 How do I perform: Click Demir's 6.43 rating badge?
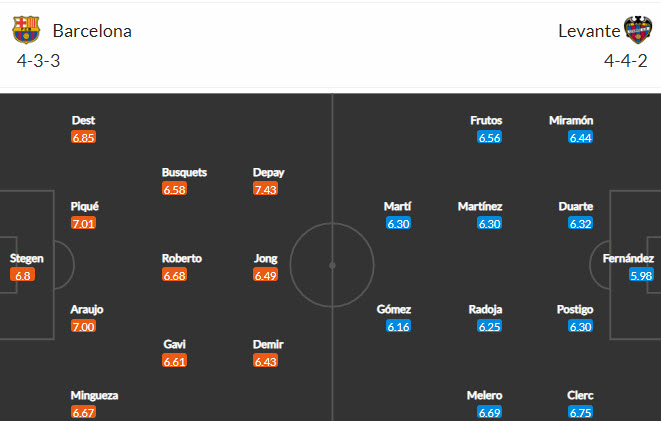coord(267,361)
